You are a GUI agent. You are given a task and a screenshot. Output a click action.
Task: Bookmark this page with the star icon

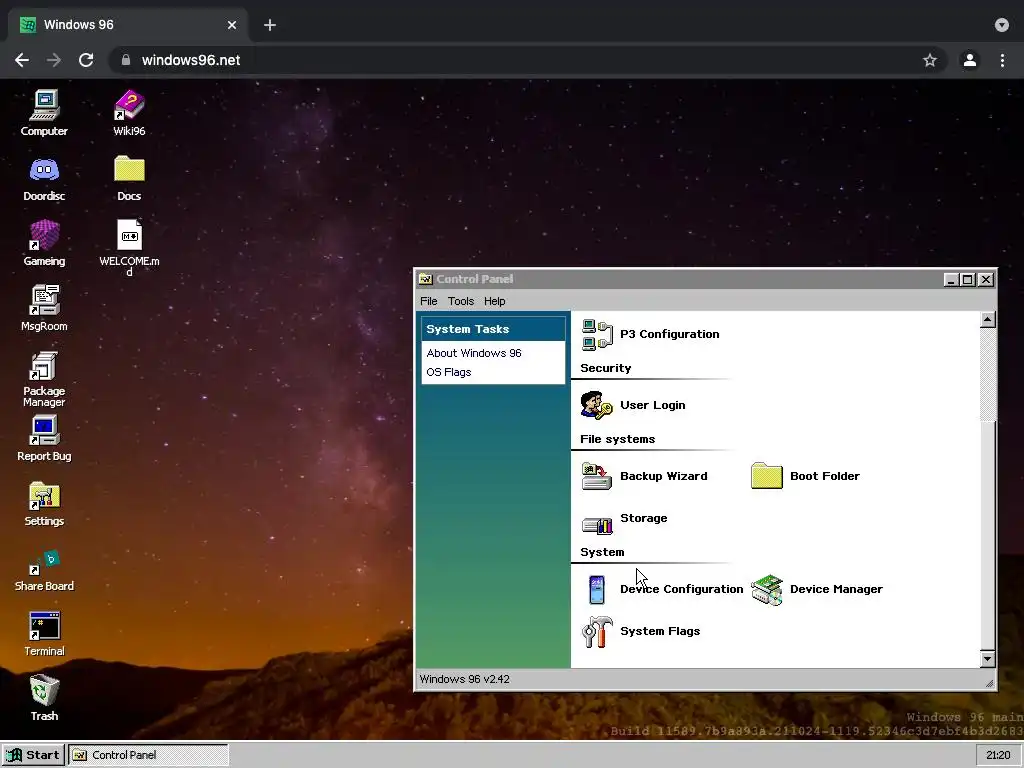tap(930, 60)
